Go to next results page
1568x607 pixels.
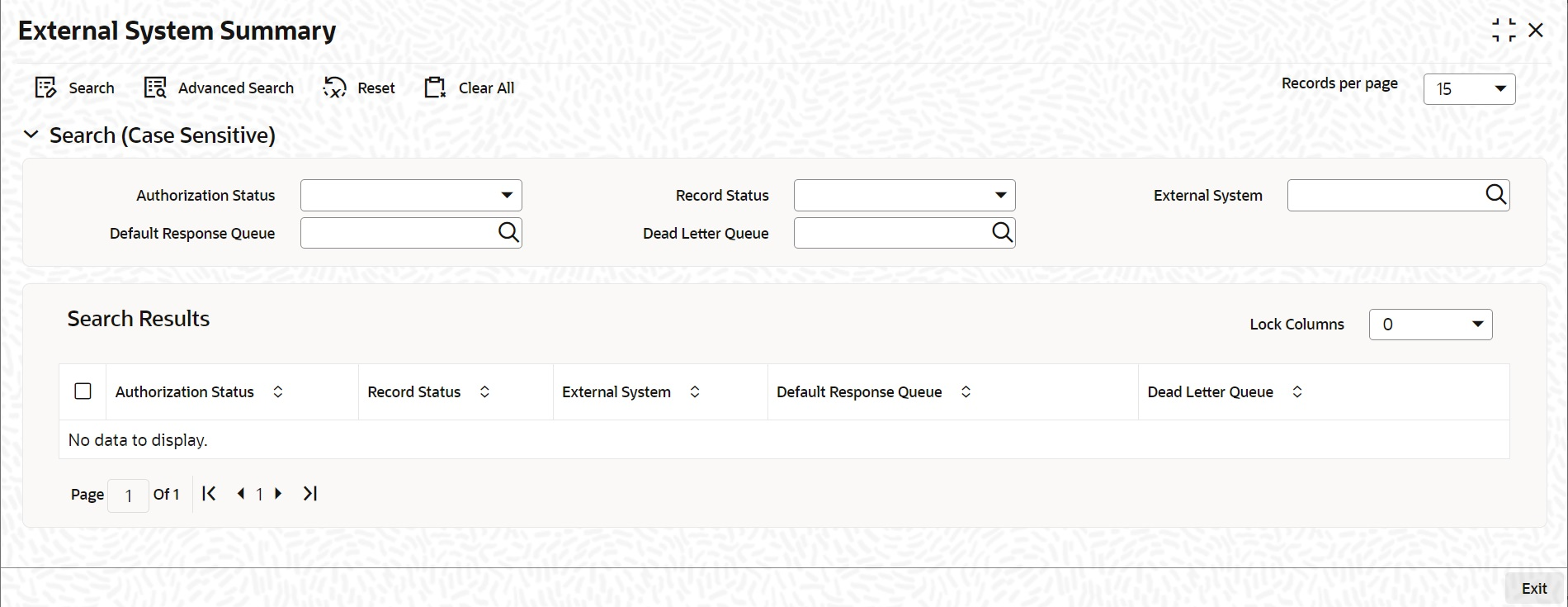point(279,494)
